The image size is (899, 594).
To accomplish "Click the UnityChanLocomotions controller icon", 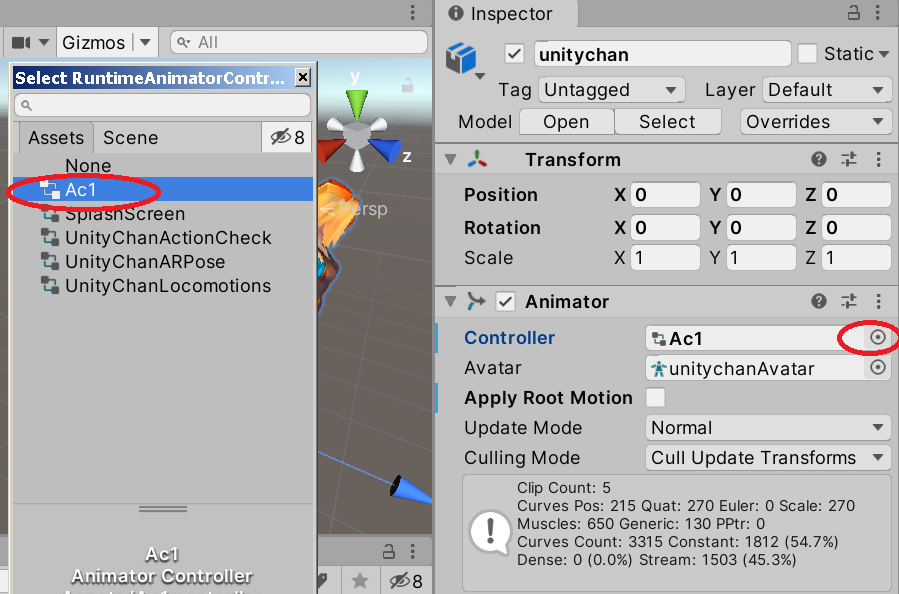I will tap(50, 286).
